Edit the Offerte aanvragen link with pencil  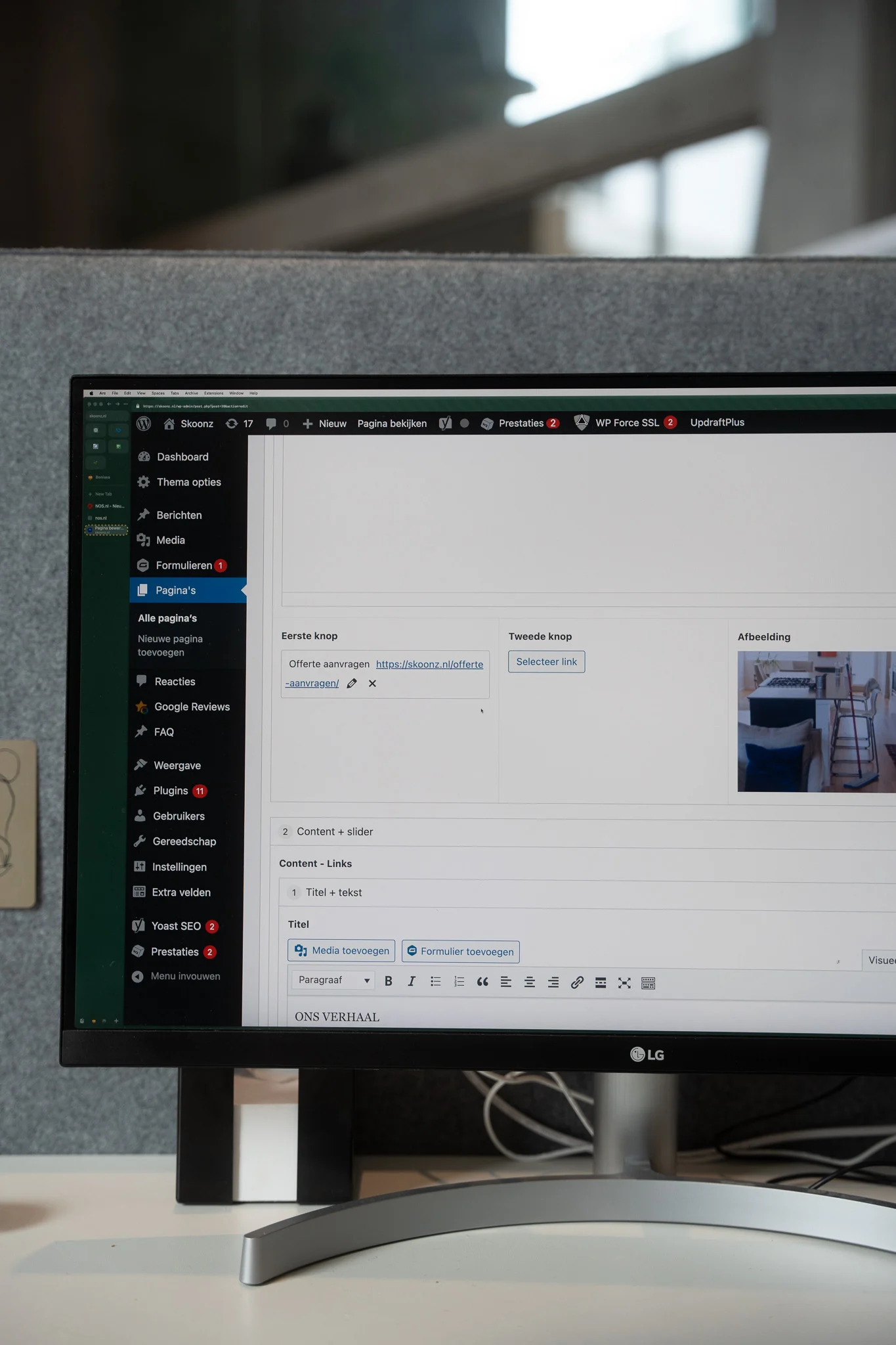[x=352, y=684]
